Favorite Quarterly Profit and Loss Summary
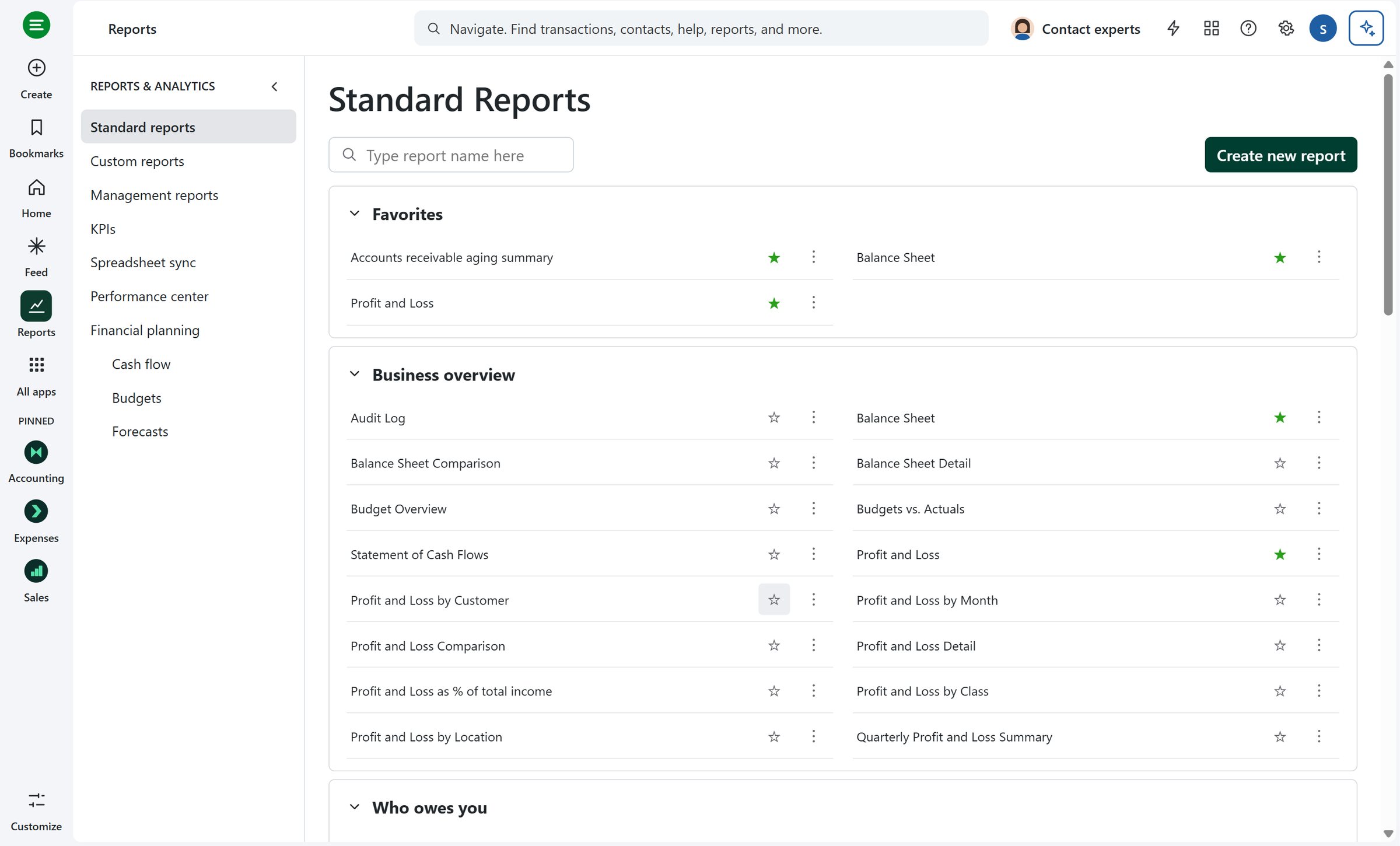 (x=1280, y=737)
